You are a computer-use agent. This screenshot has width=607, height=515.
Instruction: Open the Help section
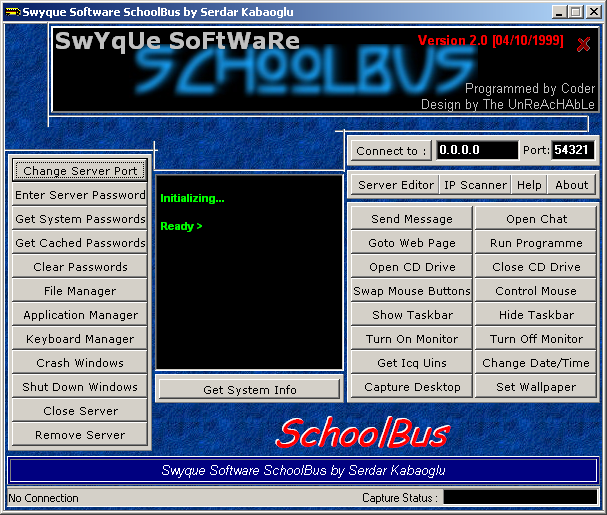pyautogui.click(x=529, y=185)
